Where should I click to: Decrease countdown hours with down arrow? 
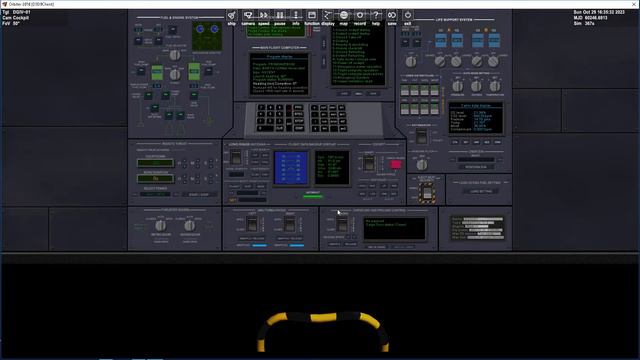[185, 166]
